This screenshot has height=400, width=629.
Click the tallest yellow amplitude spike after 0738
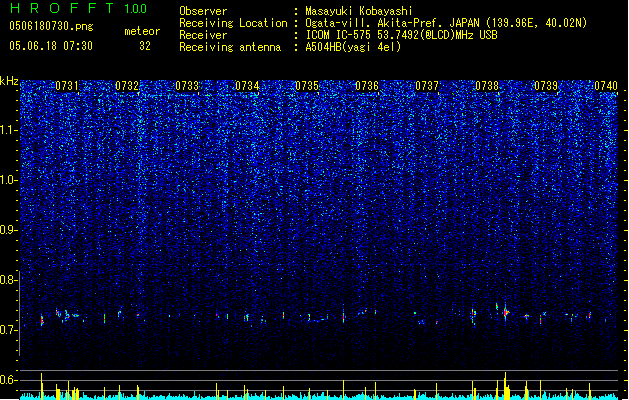coord(505,386)
